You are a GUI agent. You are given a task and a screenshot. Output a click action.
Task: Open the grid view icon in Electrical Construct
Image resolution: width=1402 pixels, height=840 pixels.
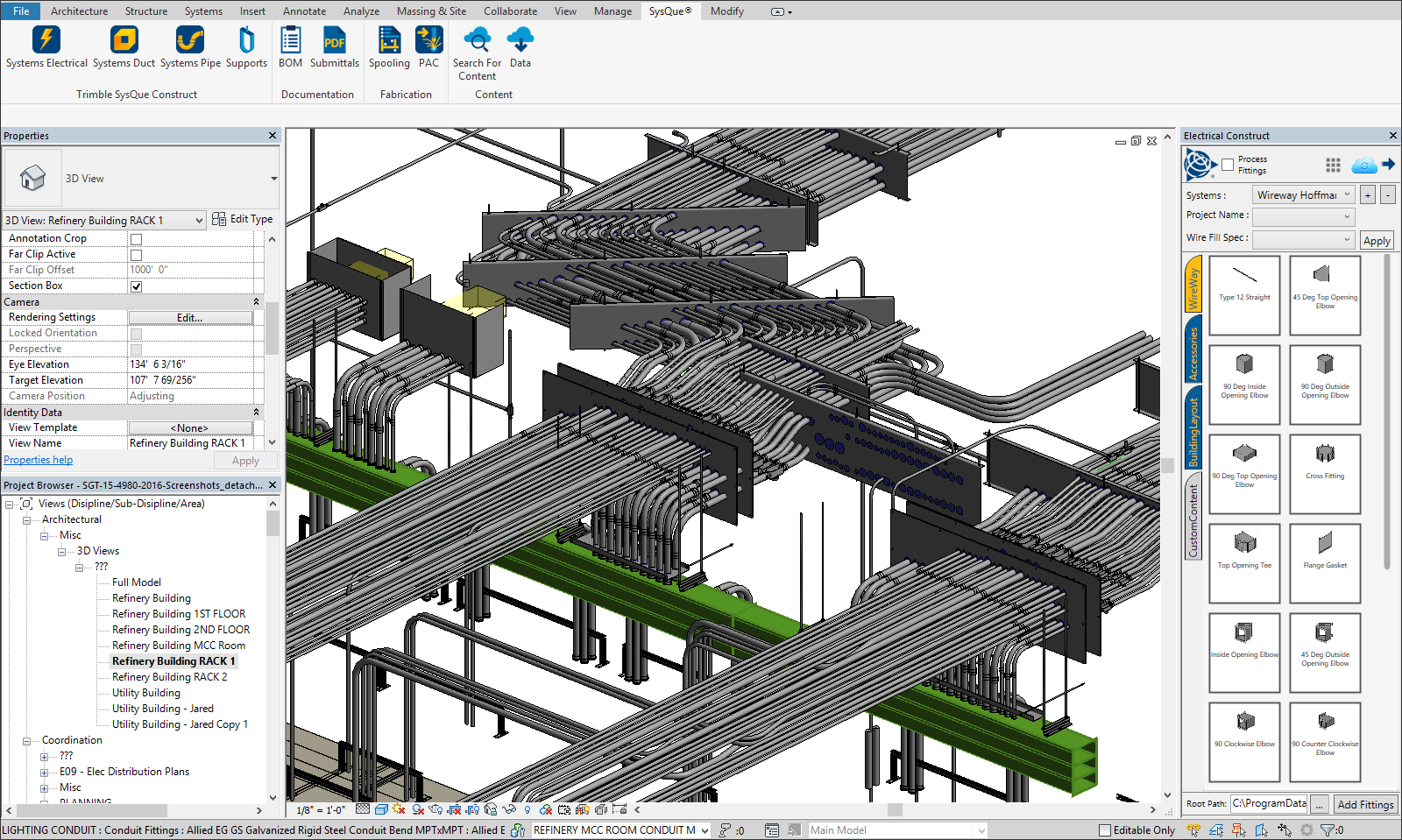(x=1333, y=165)
